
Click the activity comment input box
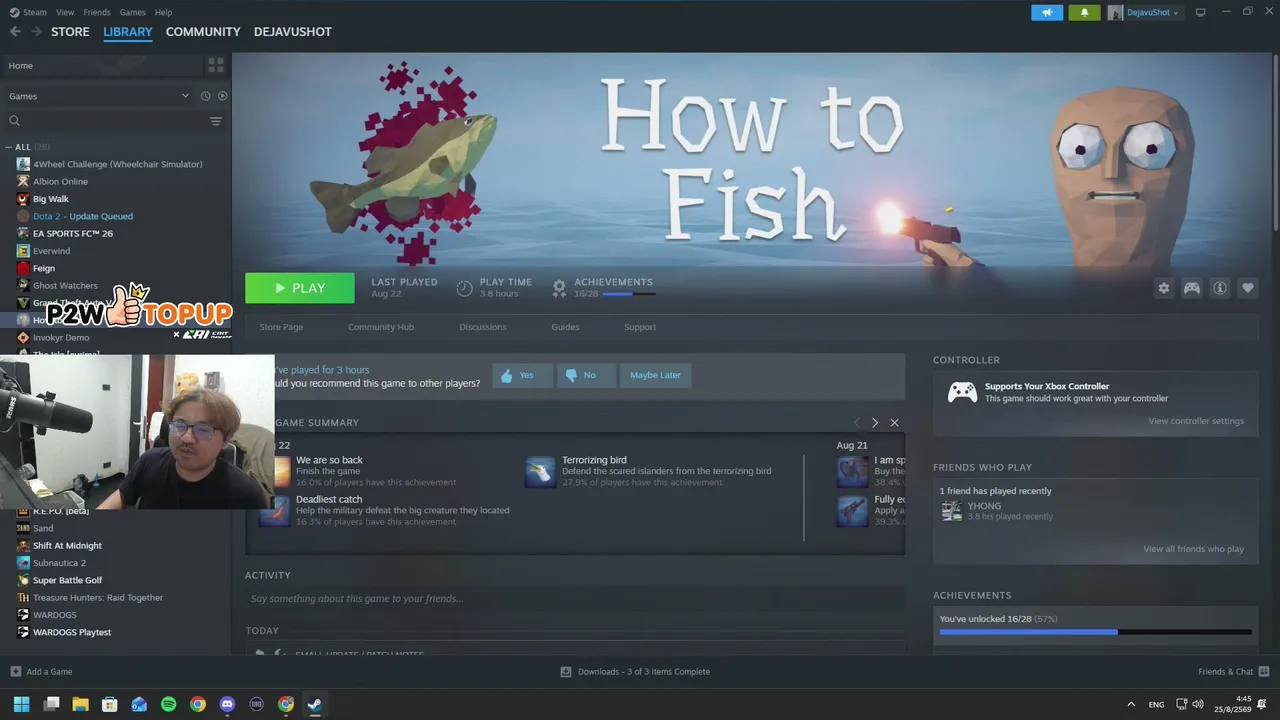575,599
